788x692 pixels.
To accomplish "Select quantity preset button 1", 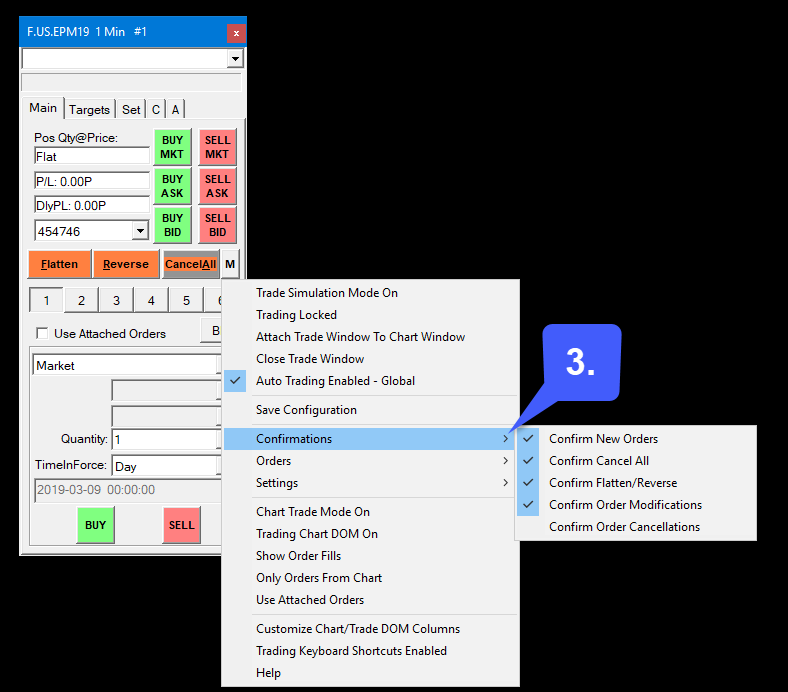I will pos(46,301).
